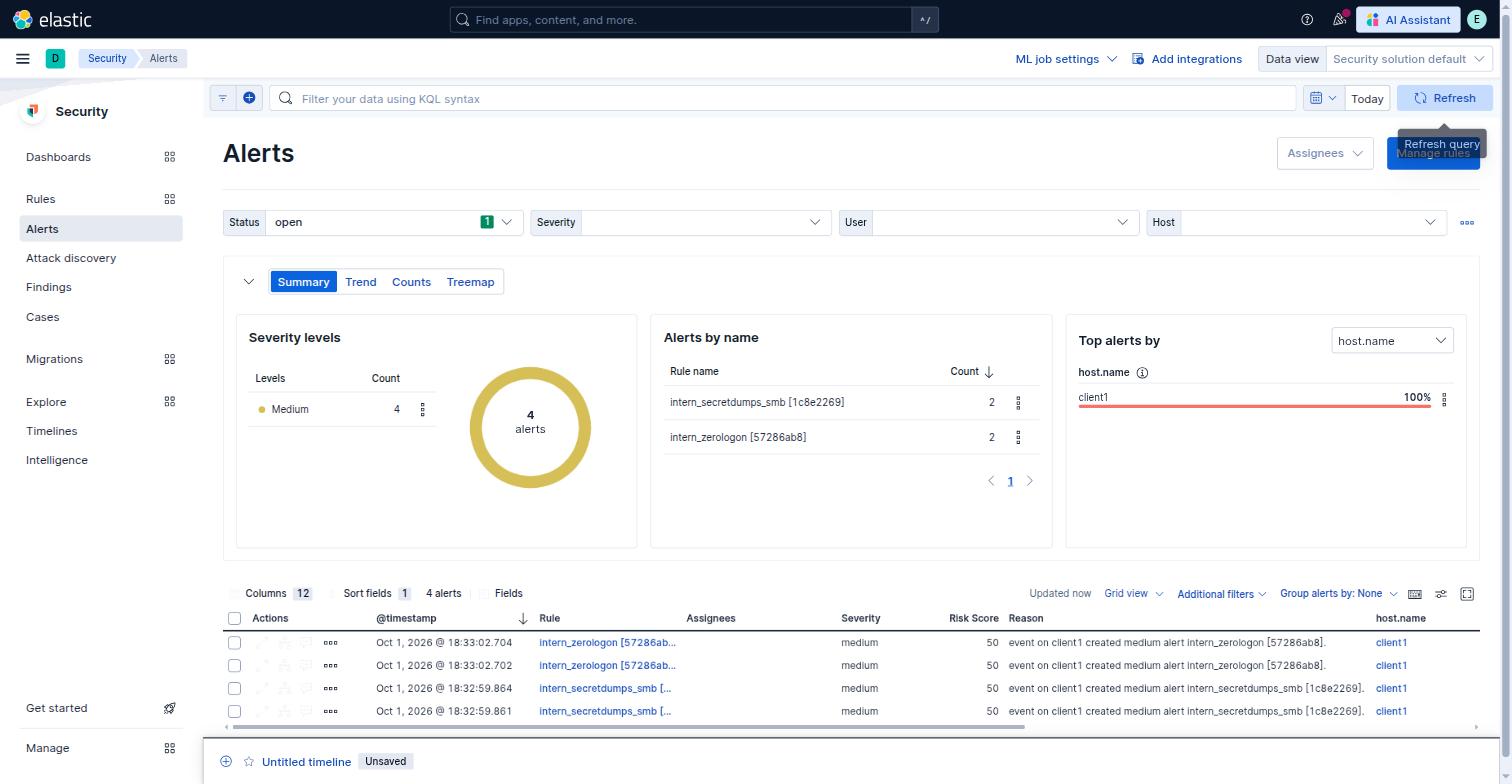1512x784 pixels.
Task: Open the Host filter dropdown
Action: click(1313, 222)
